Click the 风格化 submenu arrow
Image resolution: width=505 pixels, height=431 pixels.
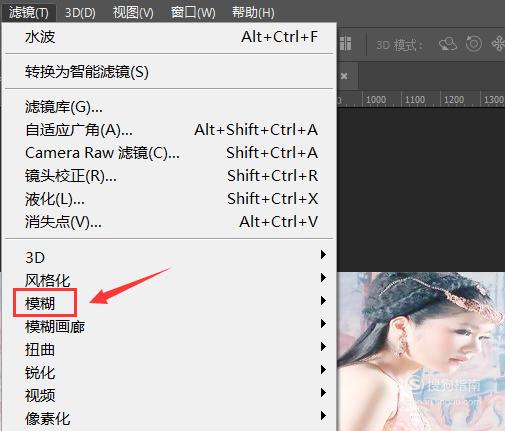(323, 278)
